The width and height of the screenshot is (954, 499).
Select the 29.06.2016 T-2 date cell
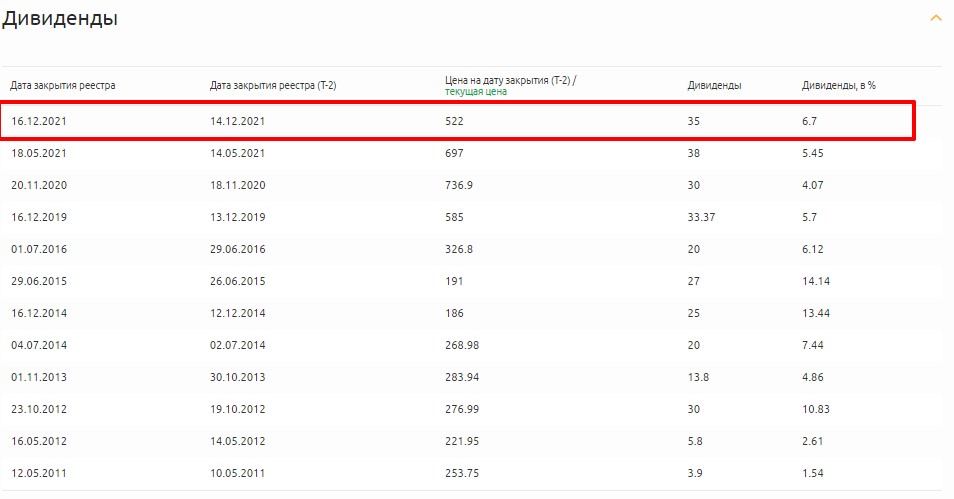[238, 249]
